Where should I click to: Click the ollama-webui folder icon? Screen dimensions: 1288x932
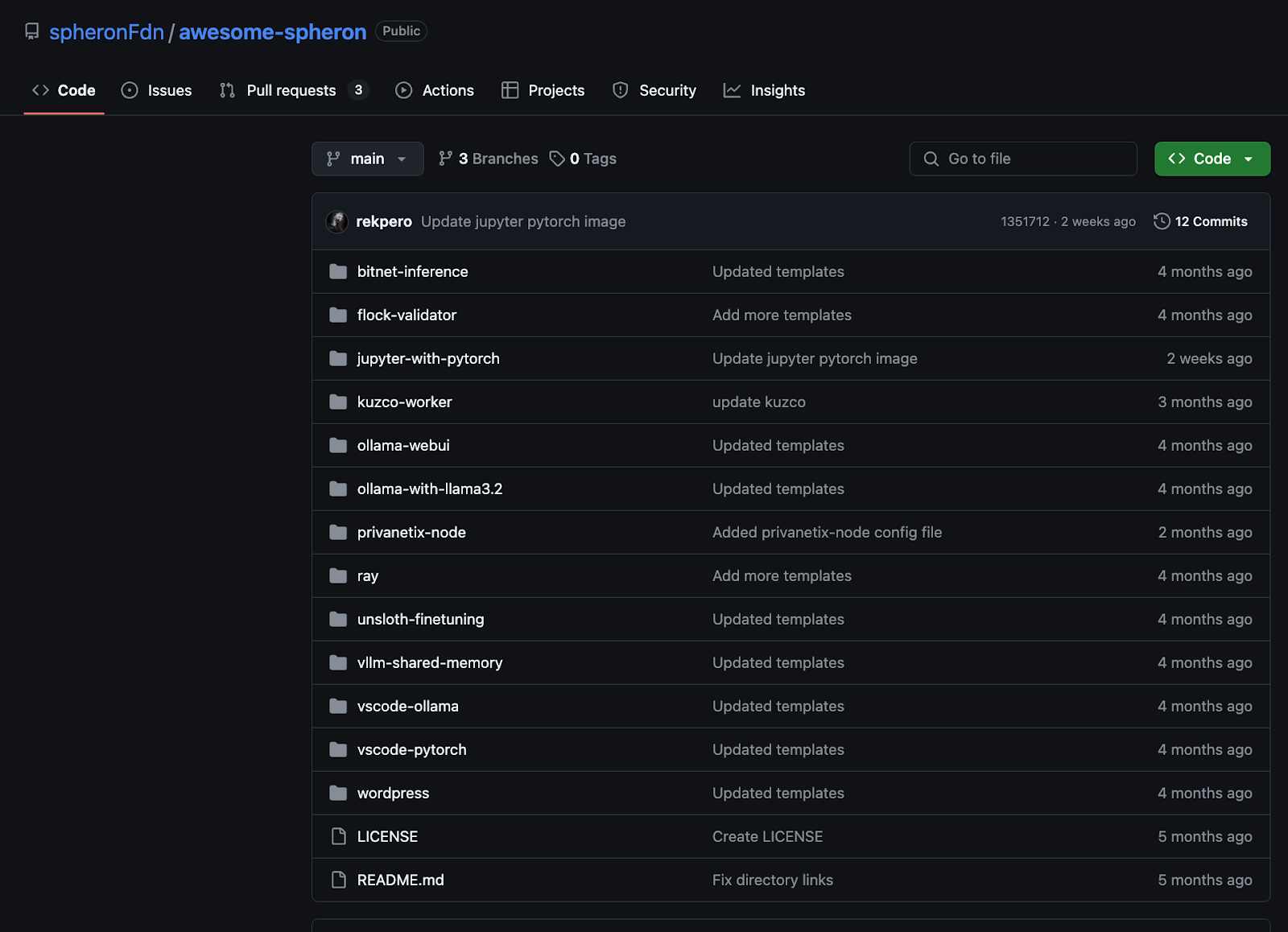pyautogui.click(x=338, y=445)
